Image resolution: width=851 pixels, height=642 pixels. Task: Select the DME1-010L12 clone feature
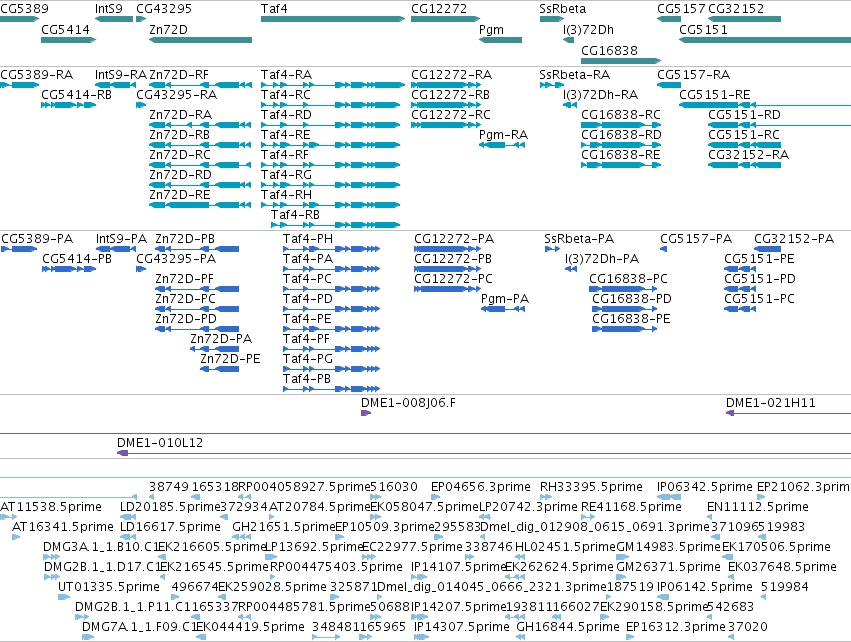(x=484, y=453)
